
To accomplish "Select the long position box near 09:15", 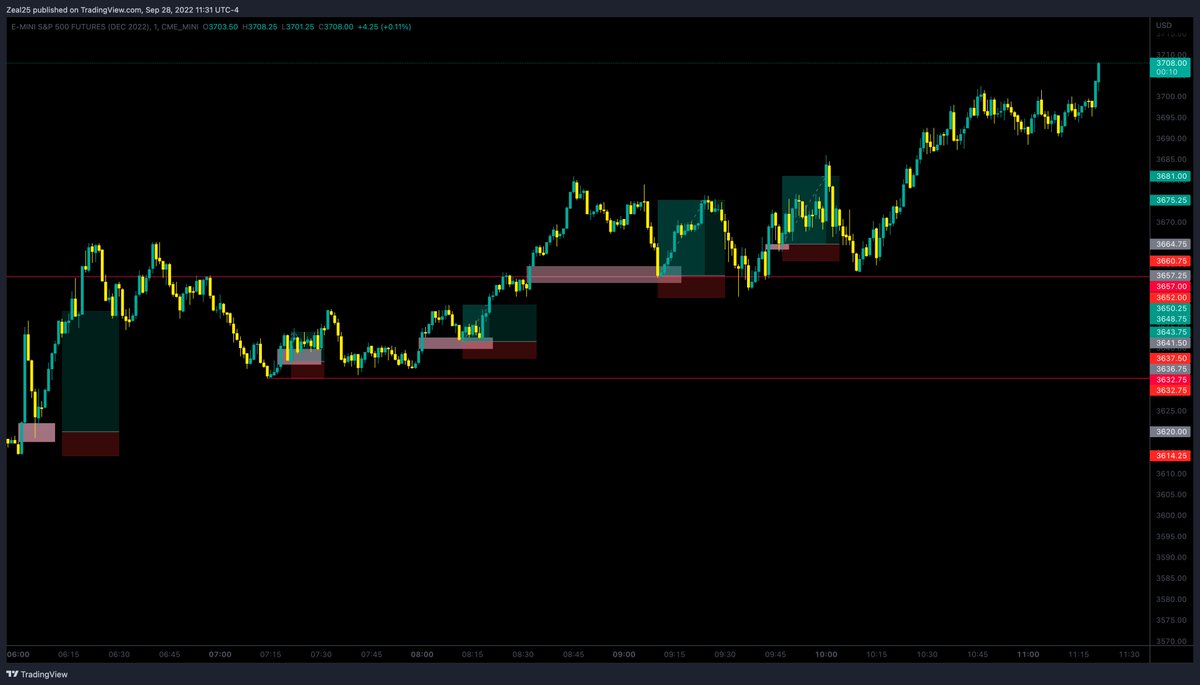I will tap(691, 248).
